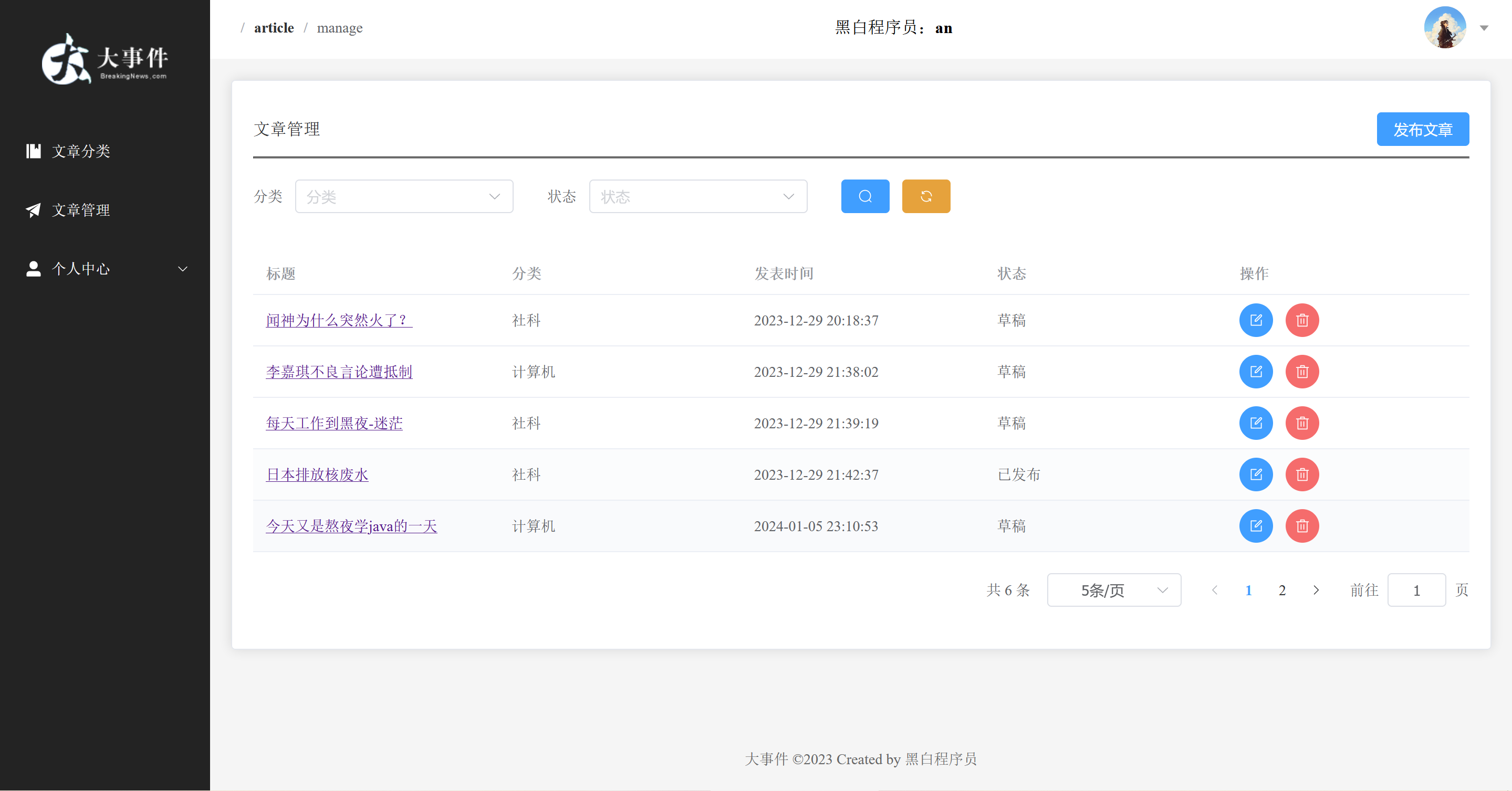The height and width of the screenshot is (791, 1512).
Task: Edit the article 闻神为什么突然火了？
Action: [x=1256, y=320]
